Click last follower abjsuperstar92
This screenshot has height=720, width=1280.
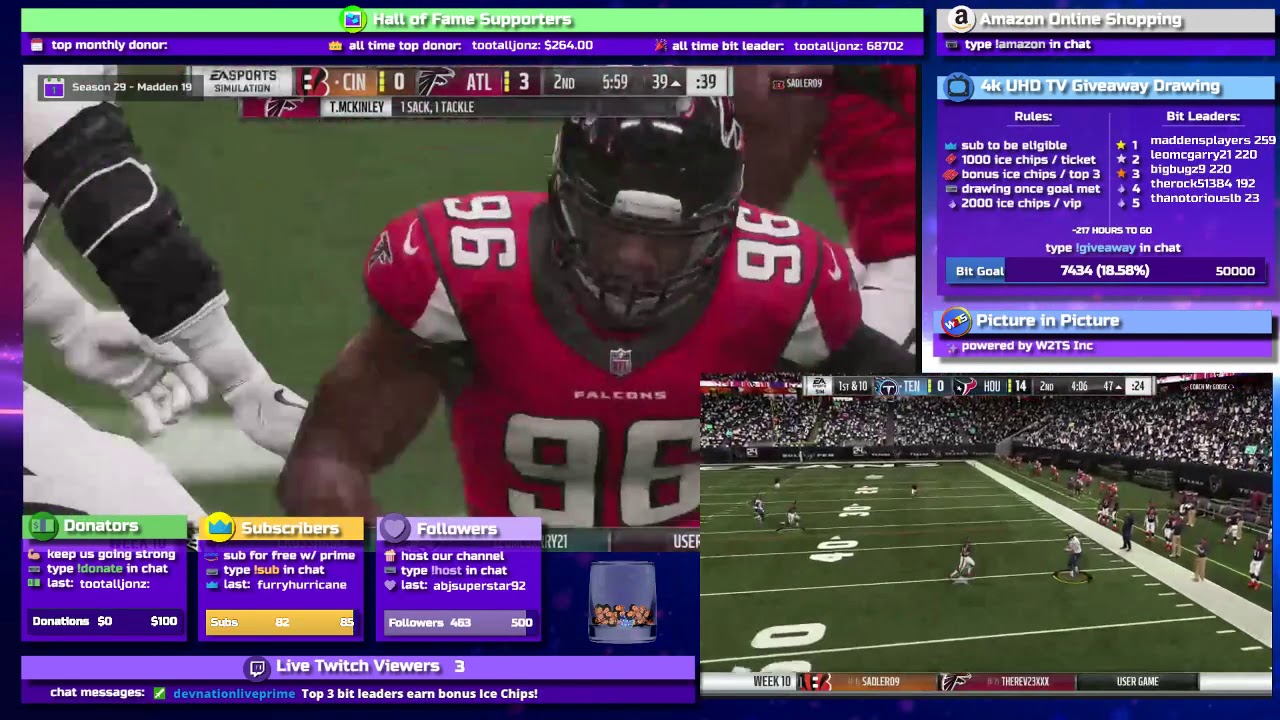pyautogui.click(x=480, y=586)
